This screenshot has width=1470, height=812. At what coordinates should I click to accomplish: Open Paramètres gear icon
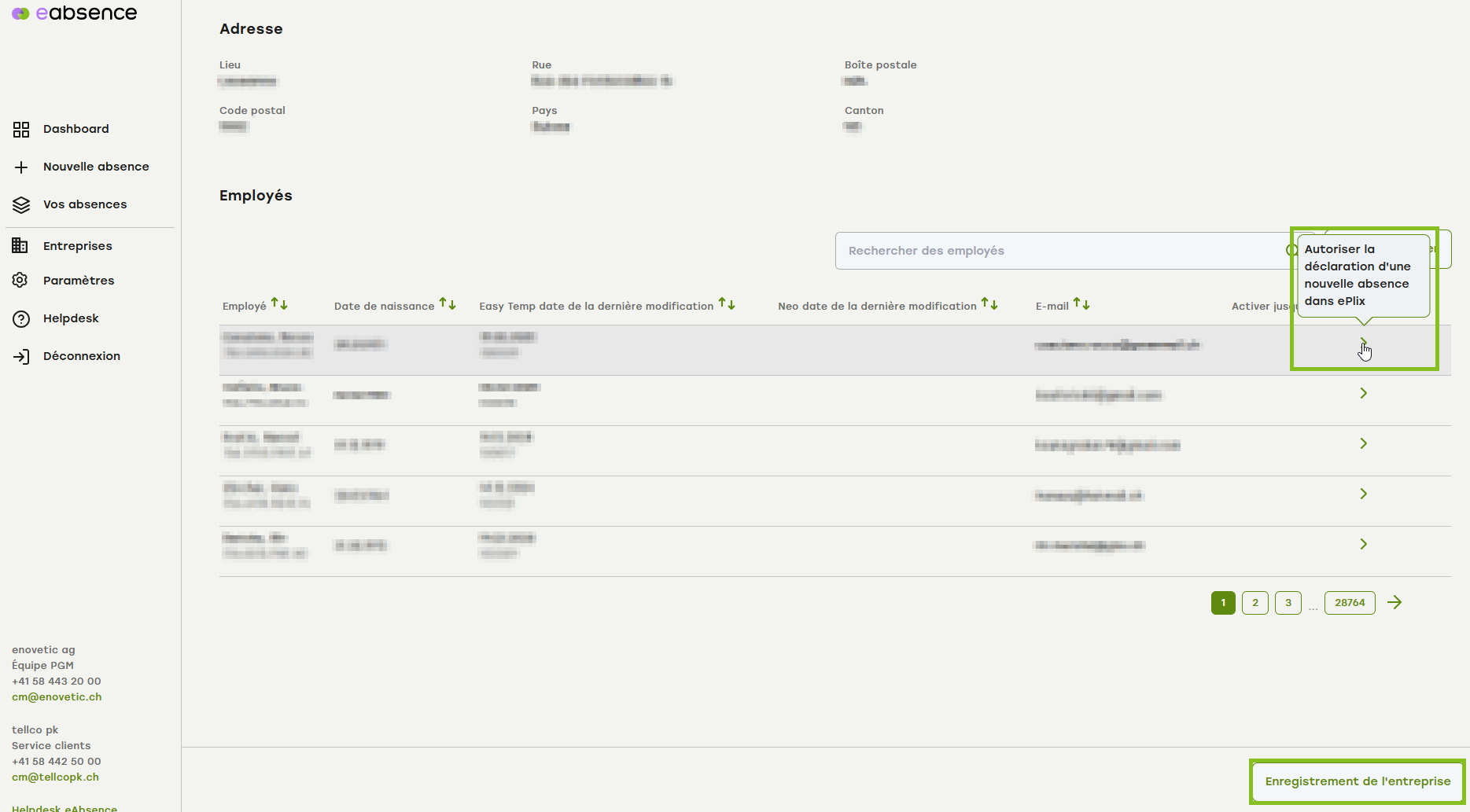click(20, 281)
